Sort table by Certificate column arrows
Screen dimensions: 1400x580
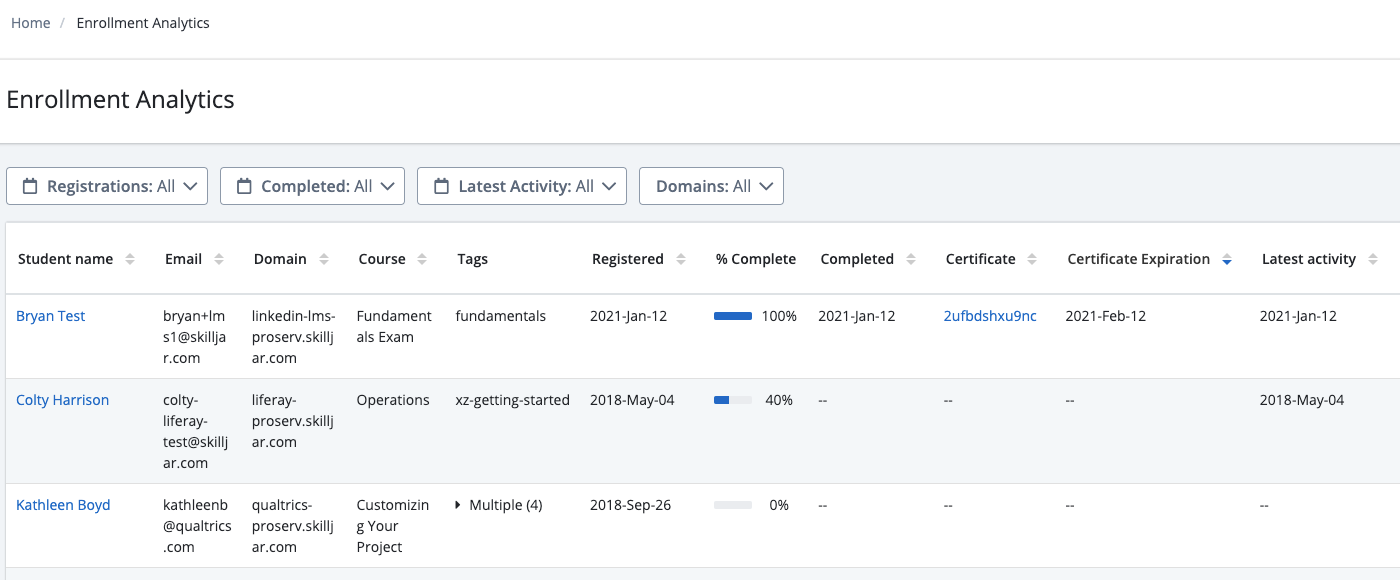click(x=1033, y=259)
